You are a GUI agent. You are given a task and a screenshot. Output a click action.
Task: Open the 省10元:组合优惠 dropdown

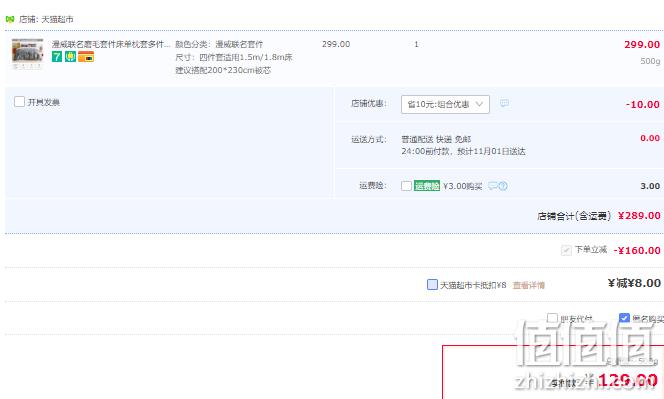[x=445, y=104]
